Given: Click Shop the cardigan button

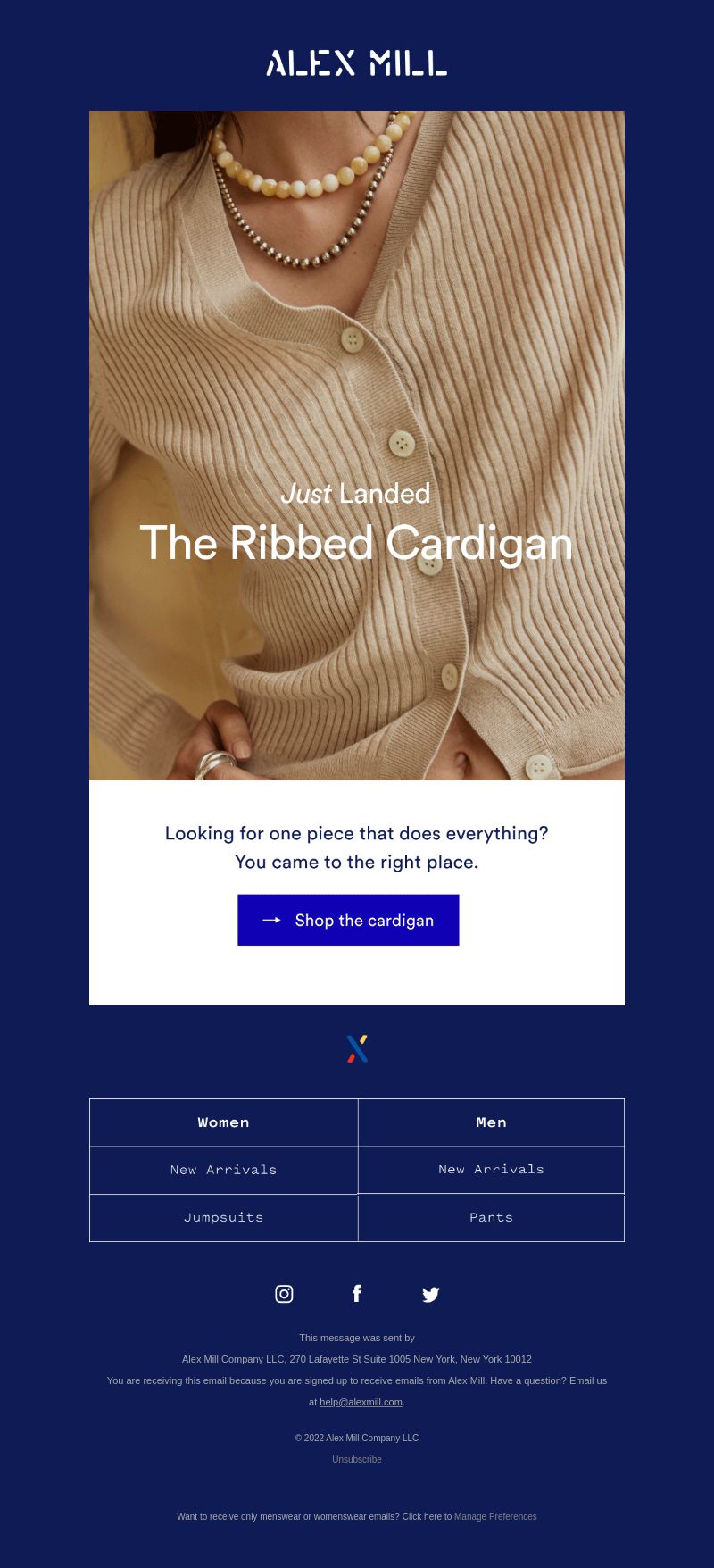Looking at the screenshot, I should [x=348, y=920].
